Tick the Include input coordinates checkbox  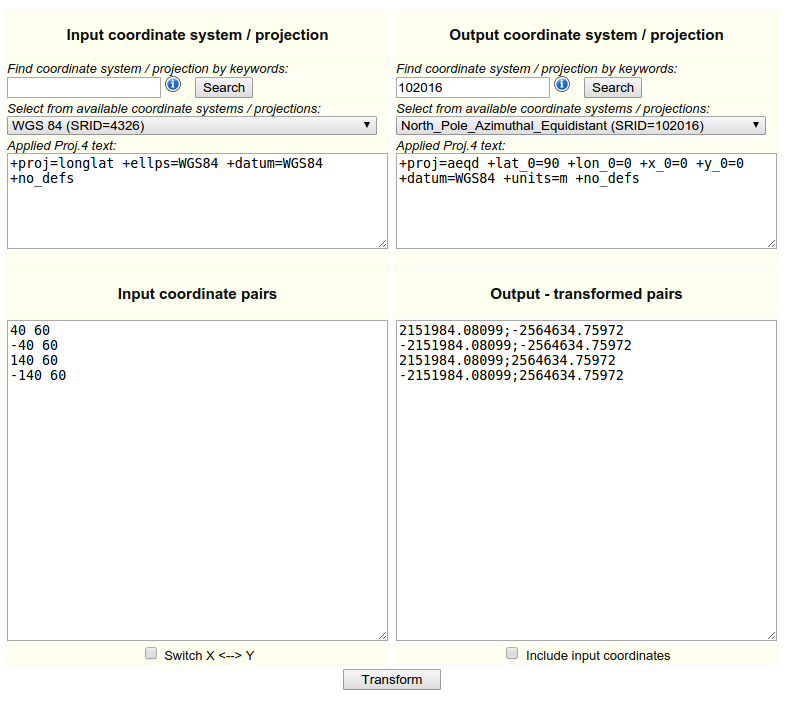point(512,654)
